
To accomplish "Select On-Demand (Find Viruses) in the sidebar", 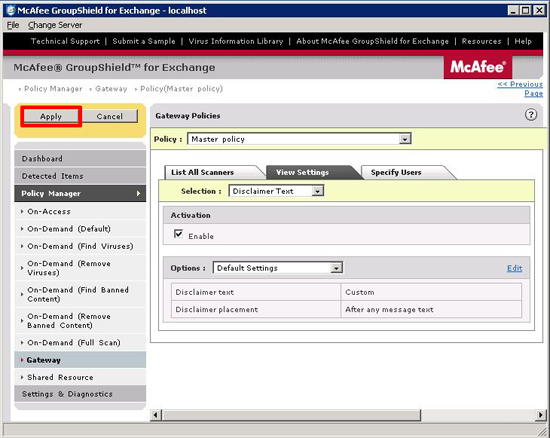I will pos(80,246).
